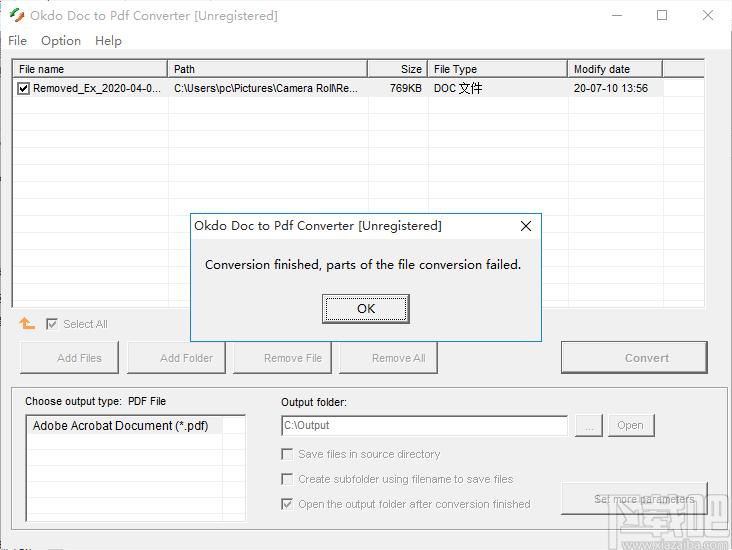Click the DOC 文件 file type cell
The image size is (732, 550).
click(458, 88)
